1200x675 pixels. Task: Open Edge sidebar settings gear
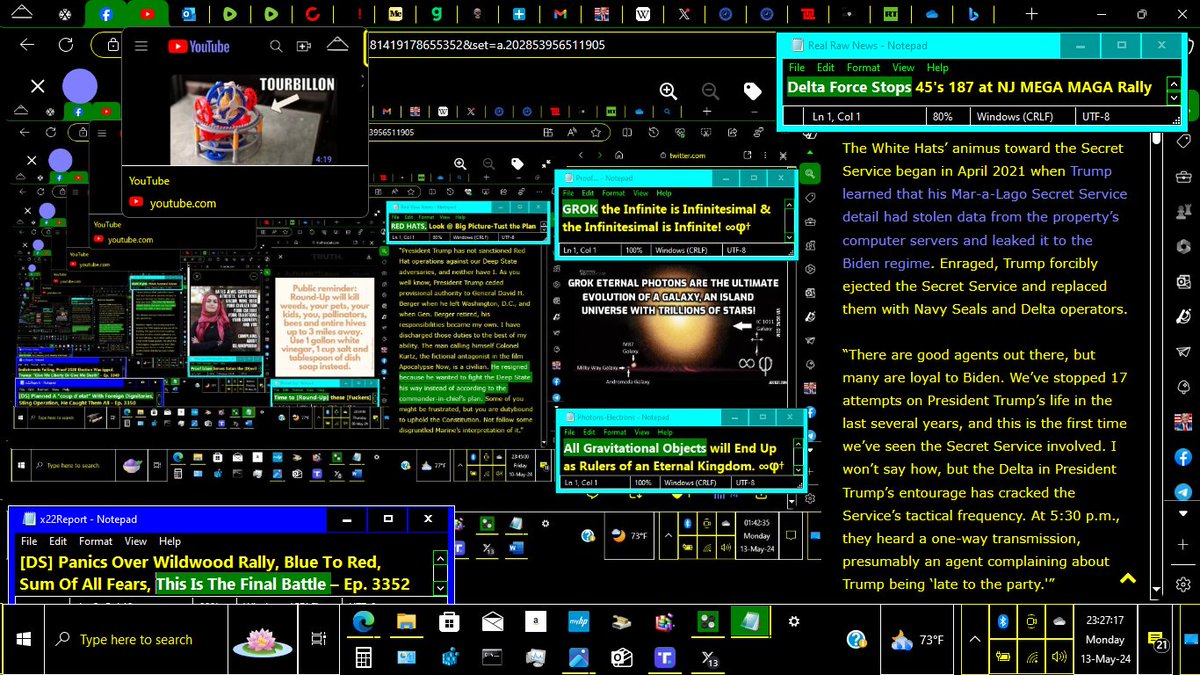coord(1183,582)
